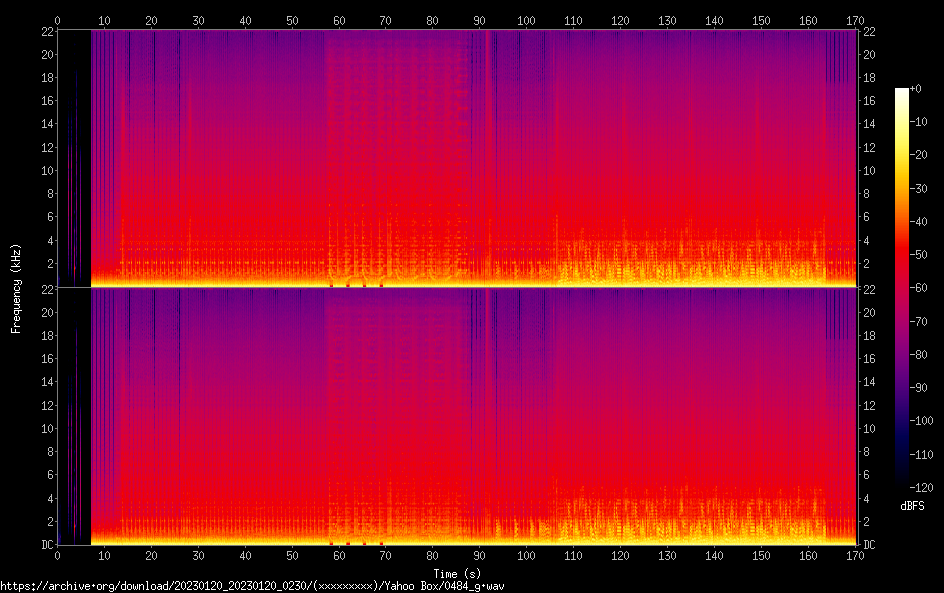
Task: Click the "Frequency (kHz)" axis label
Action: point(16,287)
